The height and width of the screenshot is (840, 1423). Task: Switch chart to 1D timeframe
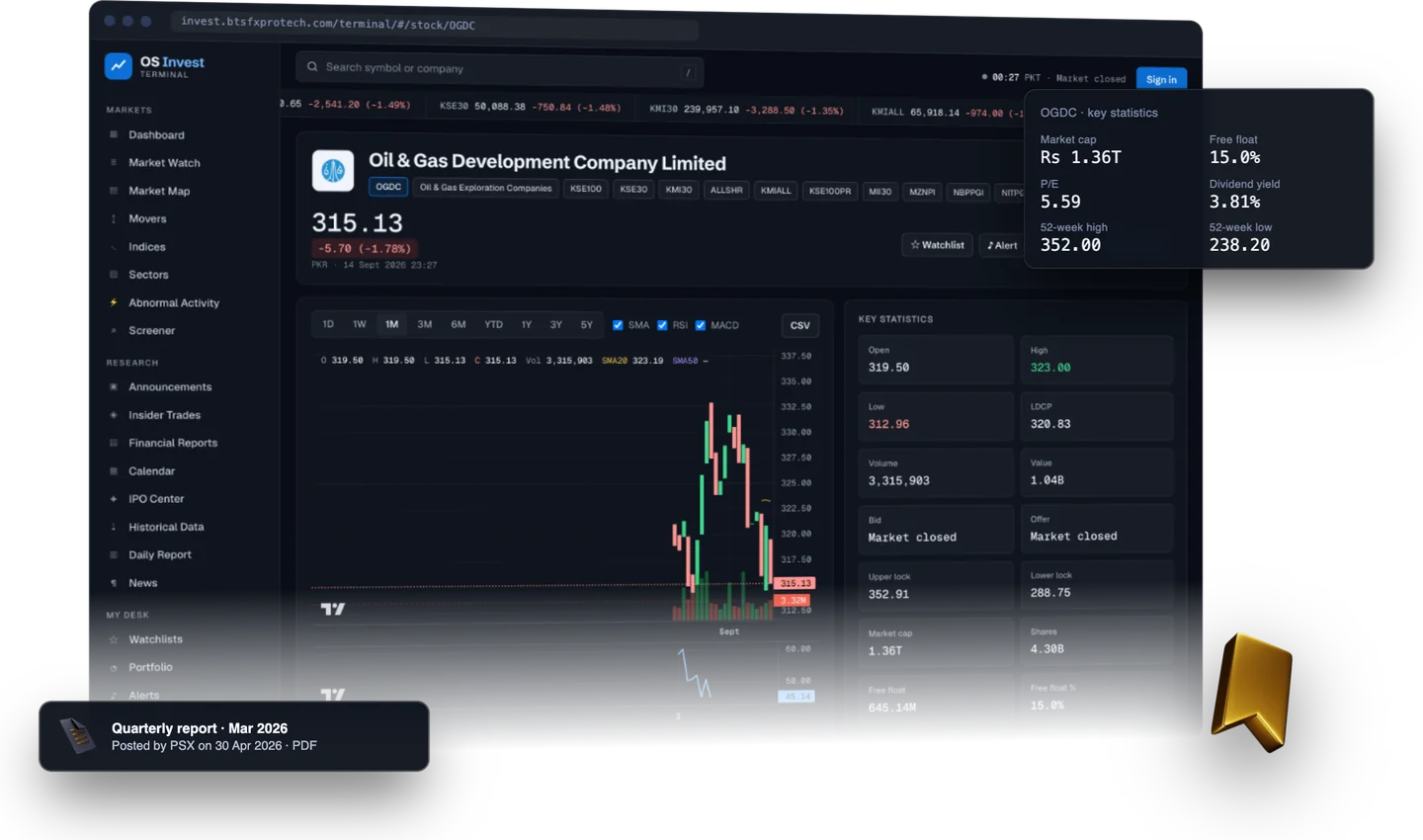pos(328,324)
